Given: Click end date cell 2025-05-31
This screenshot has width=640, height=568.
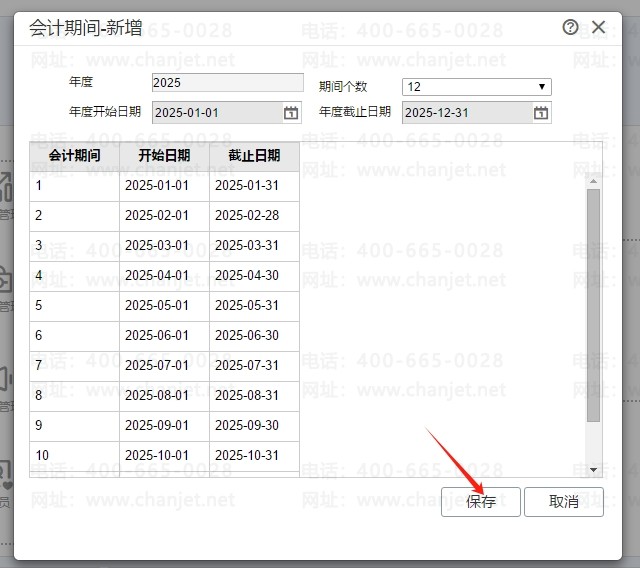Looking at the screenshot, I should [x=254, y=306].
